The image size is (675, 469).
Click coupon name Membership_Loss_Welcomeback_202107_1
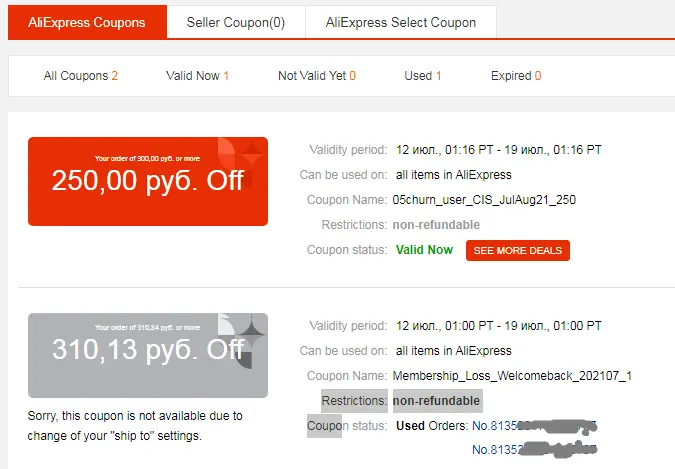tap(512, 376)
